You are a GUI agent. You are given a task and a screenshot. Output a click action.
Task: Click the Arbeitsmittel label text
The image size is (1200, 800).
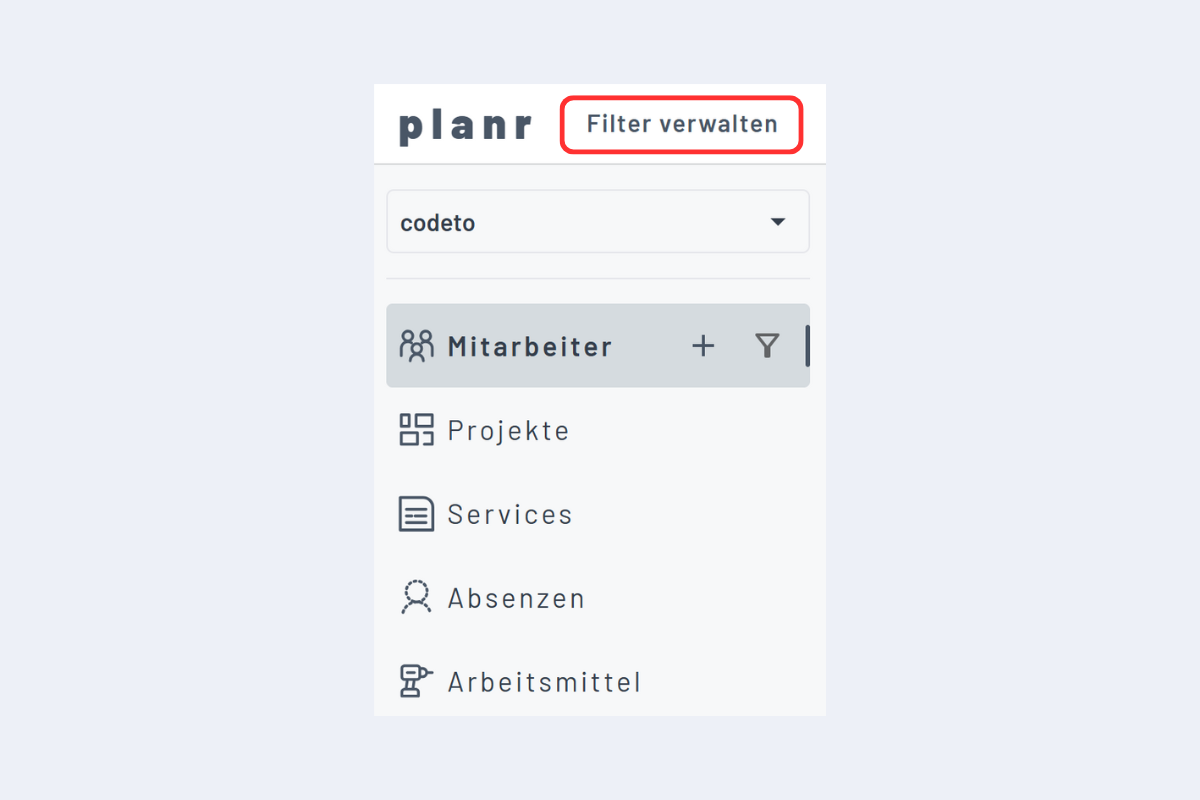(544, 681)
